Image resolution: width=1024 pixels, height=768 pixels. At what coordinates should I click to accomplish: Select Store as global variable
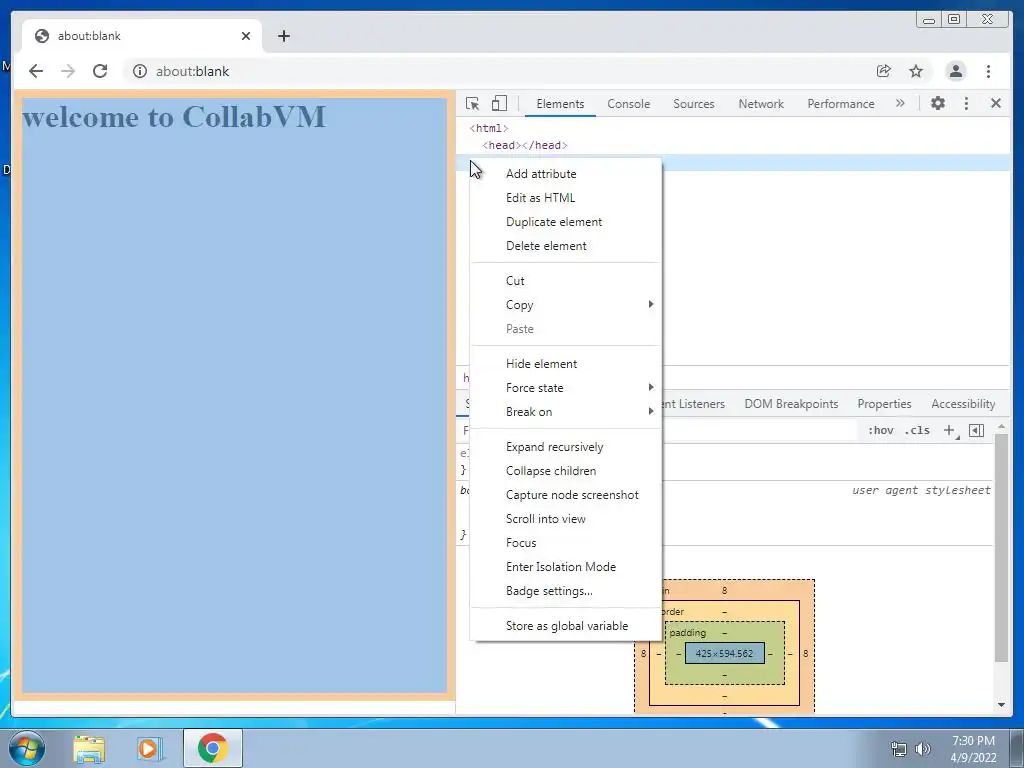pyautogui.click(x=566, y=626)
